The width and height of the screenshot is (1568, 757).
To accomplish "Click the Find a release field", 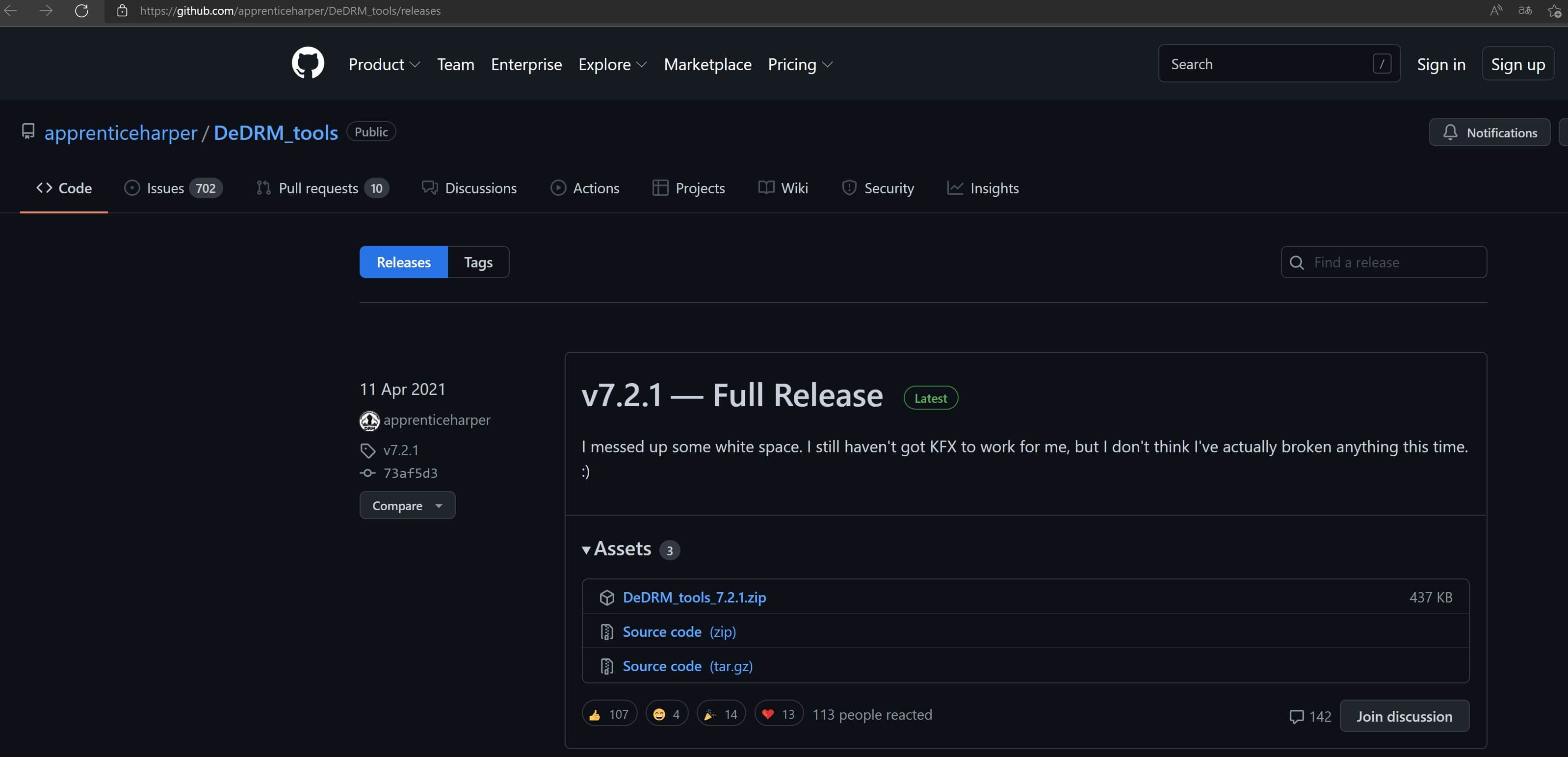I will 1394,262.
